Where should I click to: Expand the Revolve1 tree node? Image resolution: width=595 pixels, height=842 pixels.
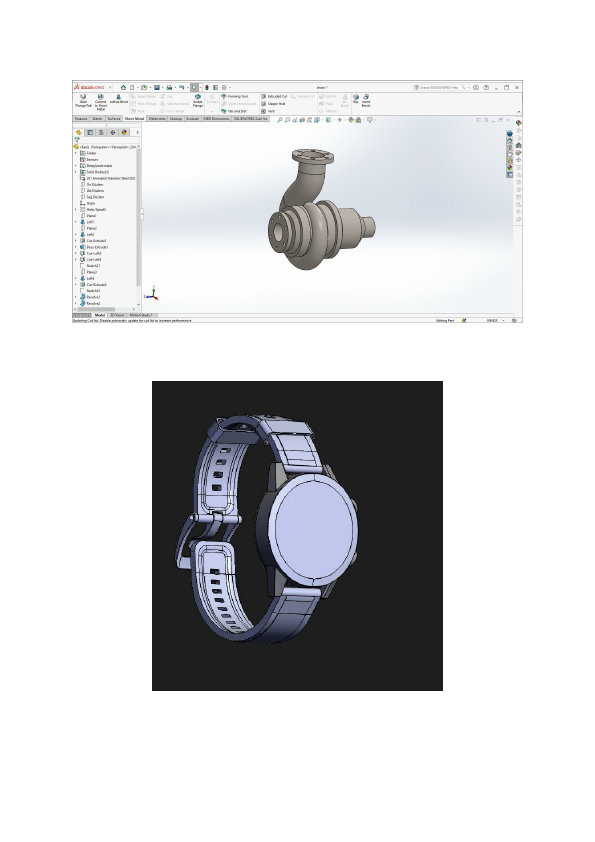76,297
